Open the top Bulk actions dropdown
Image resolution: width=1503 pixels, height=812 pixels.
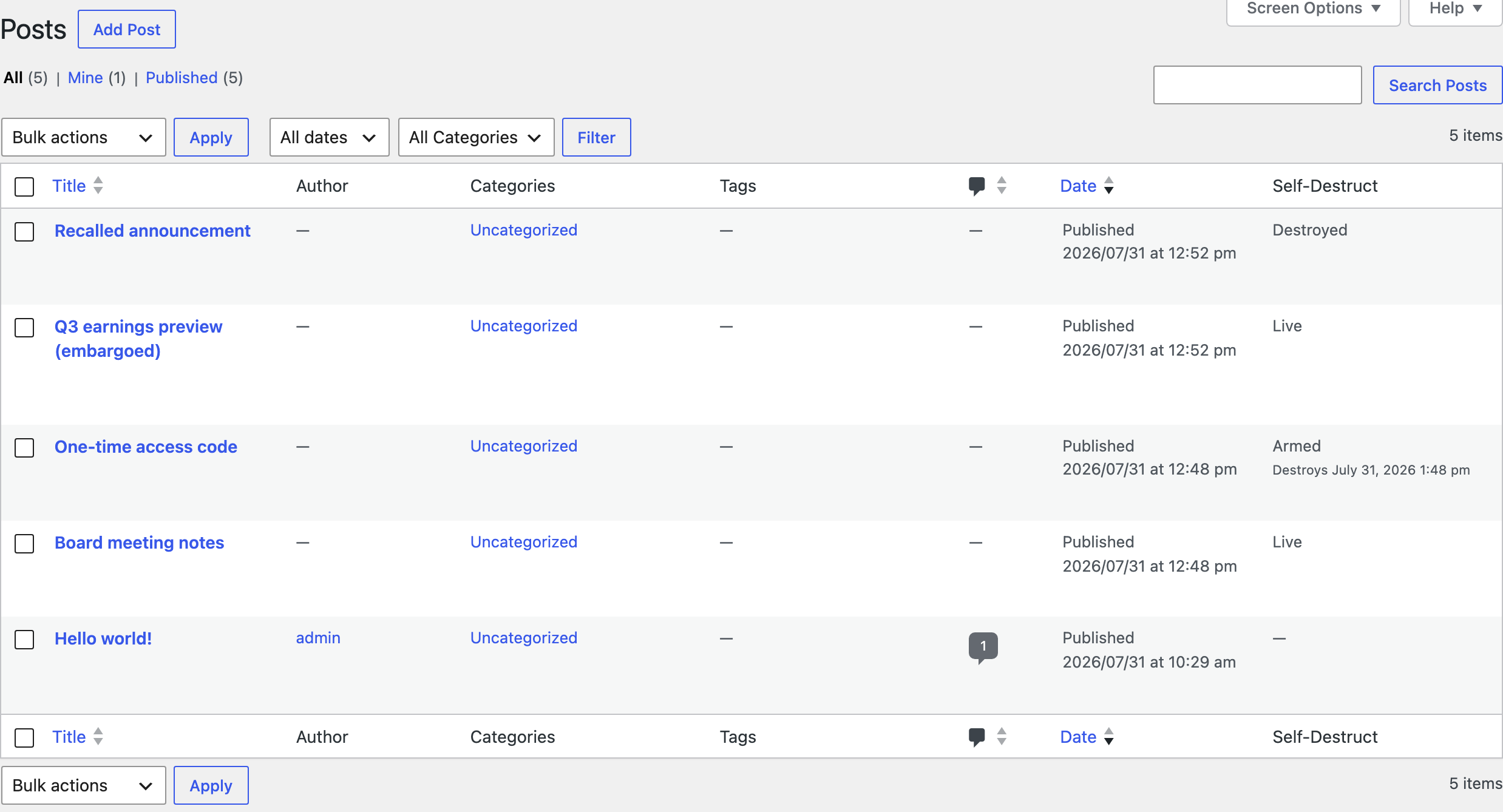[84, 137]
